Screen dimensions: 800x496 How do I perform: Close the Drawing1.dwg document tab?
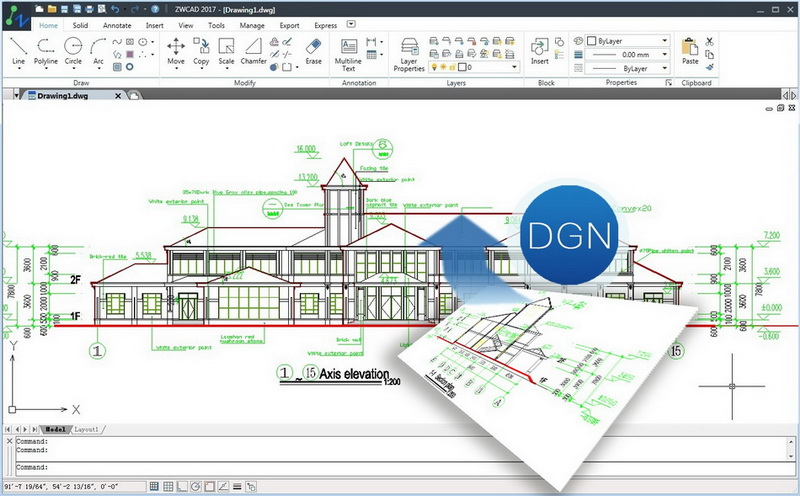[x=118, y=95]
